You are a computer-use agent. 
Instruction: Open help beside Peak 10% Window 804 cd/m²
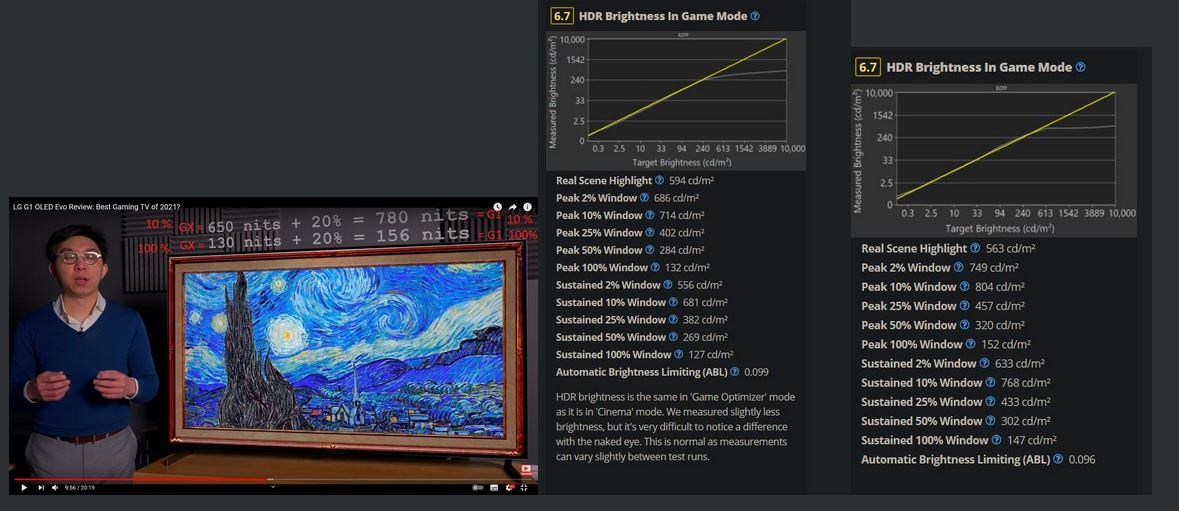[965, 286]
